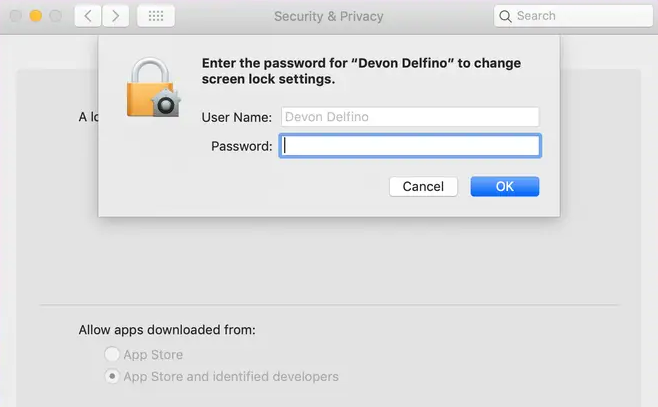Click the padlock icon in the dialog
This screenshot has width=658, height=407.
pyautogui.click(x=154, y=87)
